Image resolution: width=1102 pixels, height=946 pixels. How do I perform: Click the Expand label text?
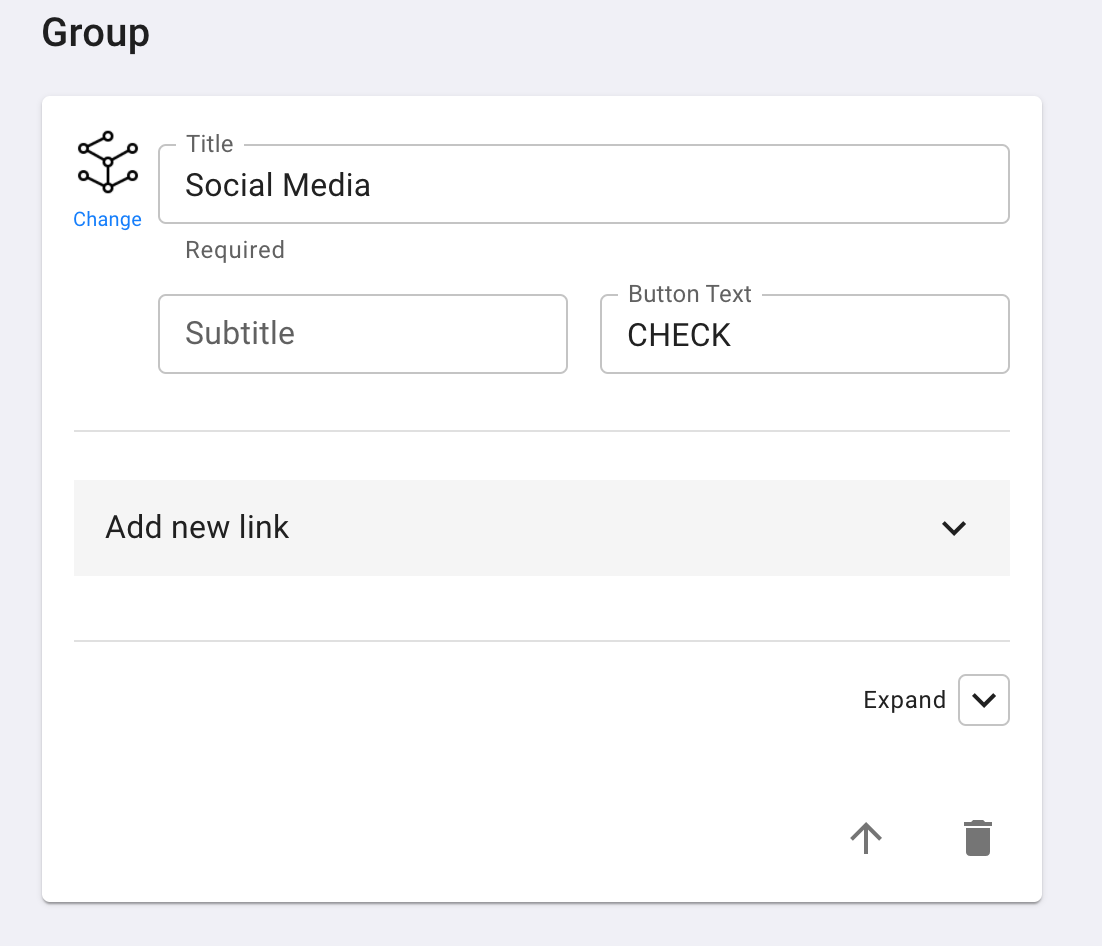point(905,700)
